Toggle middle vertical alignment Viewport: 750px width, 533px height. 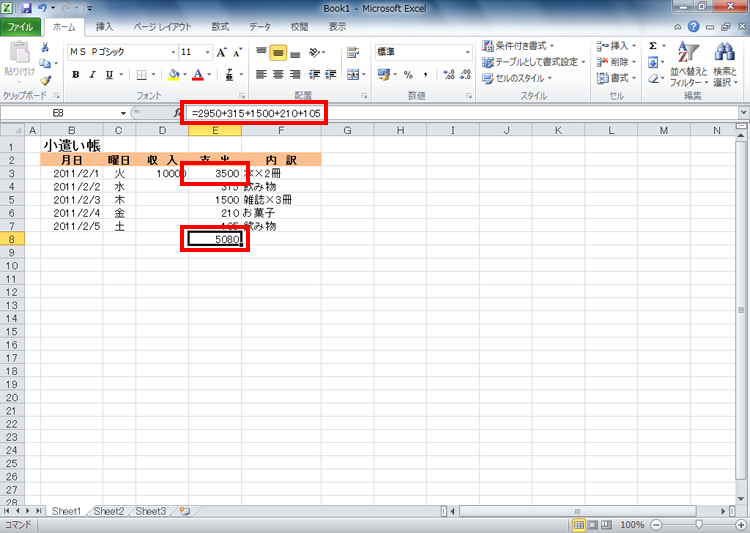[x=278, y=52]
